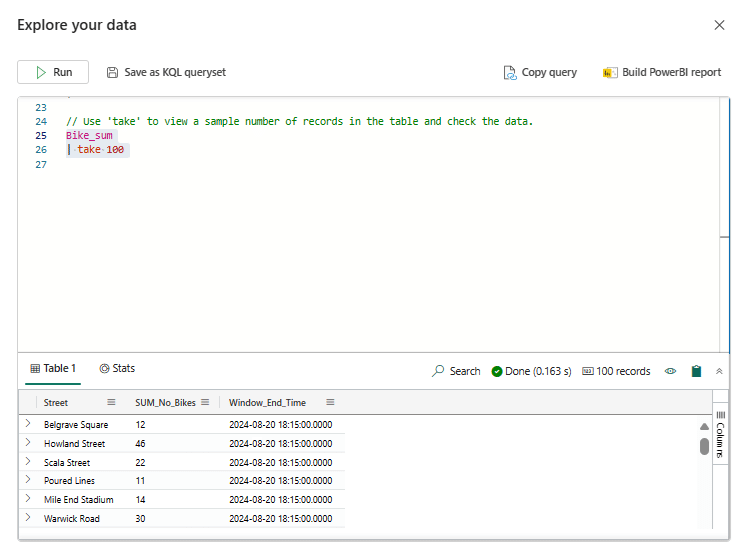Select the Scala Street cell
The image size is (733, 545).
click(x=67, y=463)
